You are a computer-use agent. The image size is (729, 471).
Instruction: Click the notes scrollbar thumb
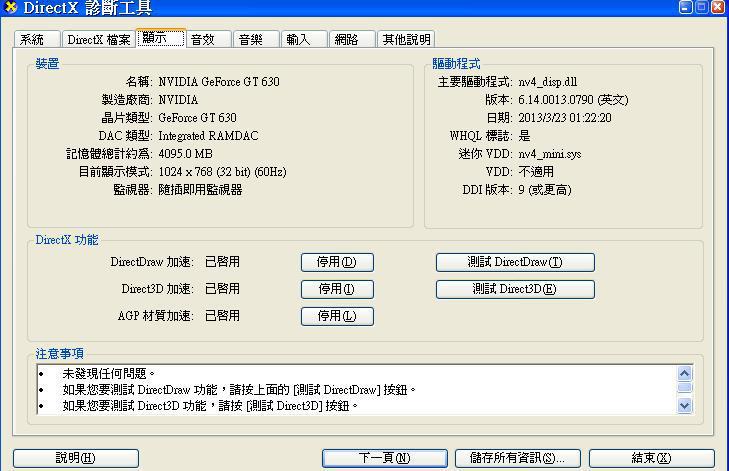(x=684, y=387)
